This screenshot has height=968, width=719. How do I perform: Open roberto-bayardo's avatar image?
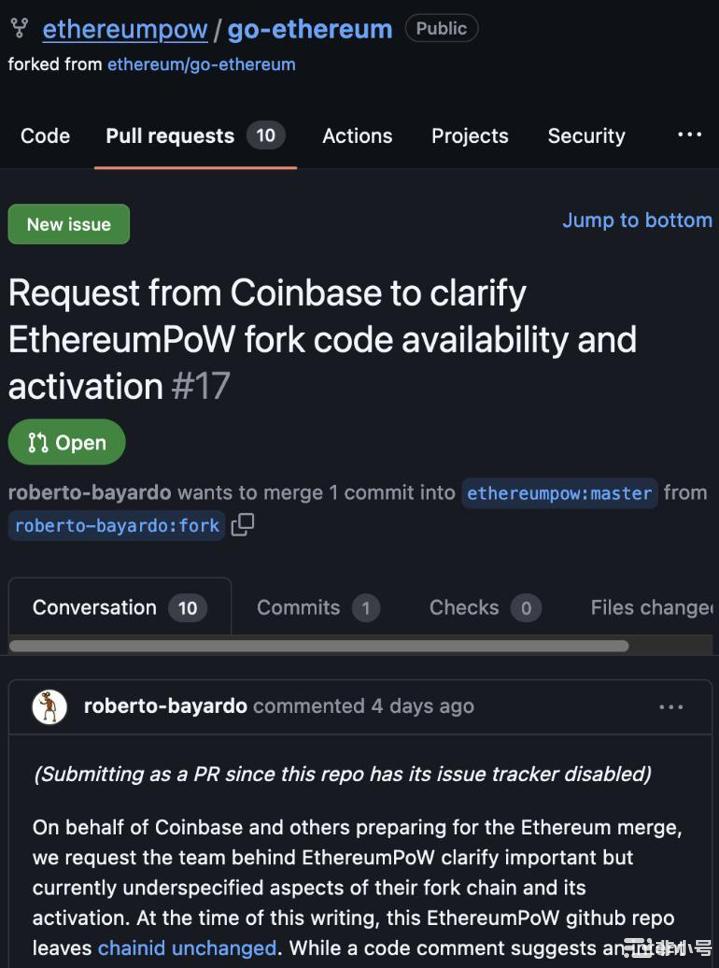pos(49,707)
